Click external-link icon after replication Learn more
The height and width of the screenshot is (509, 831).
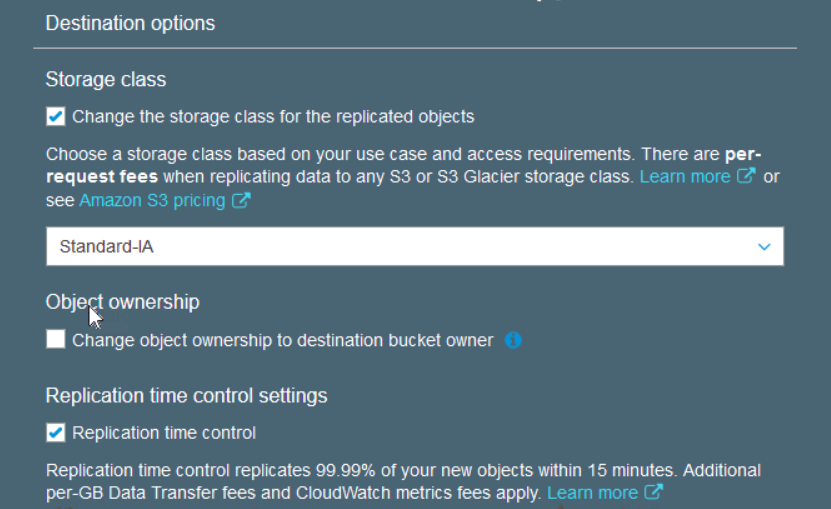coord(654,492)
